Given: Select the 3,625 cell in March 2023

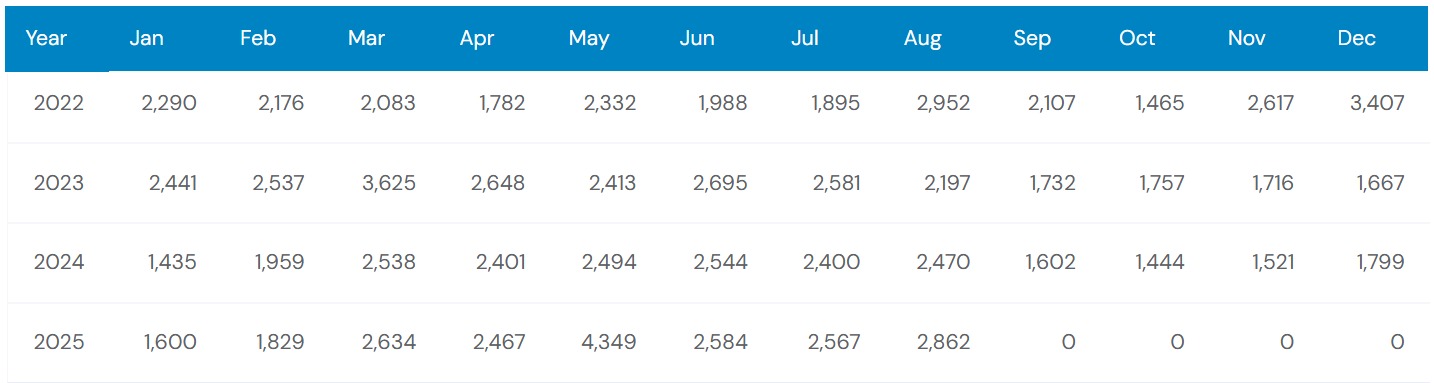Looking at the screenshot, I should coord(388,183).
